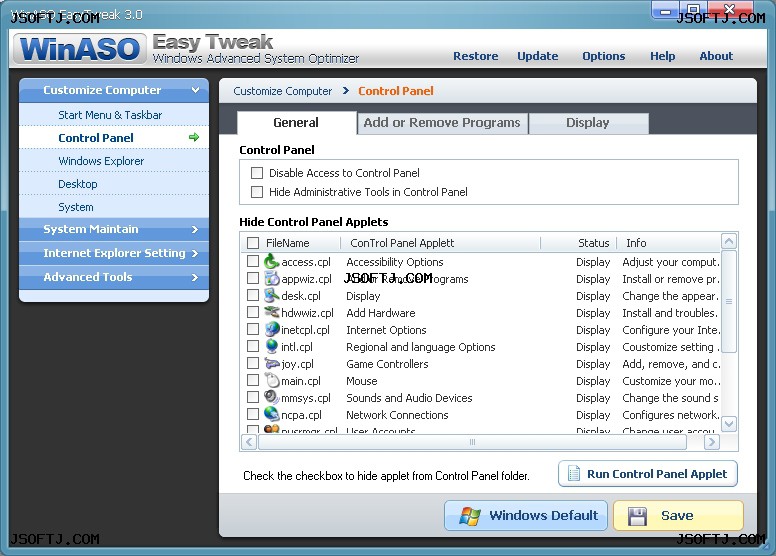Check the mmsys.cpl row checkbox
The image size is (776, 556).
tap(253, 397)
